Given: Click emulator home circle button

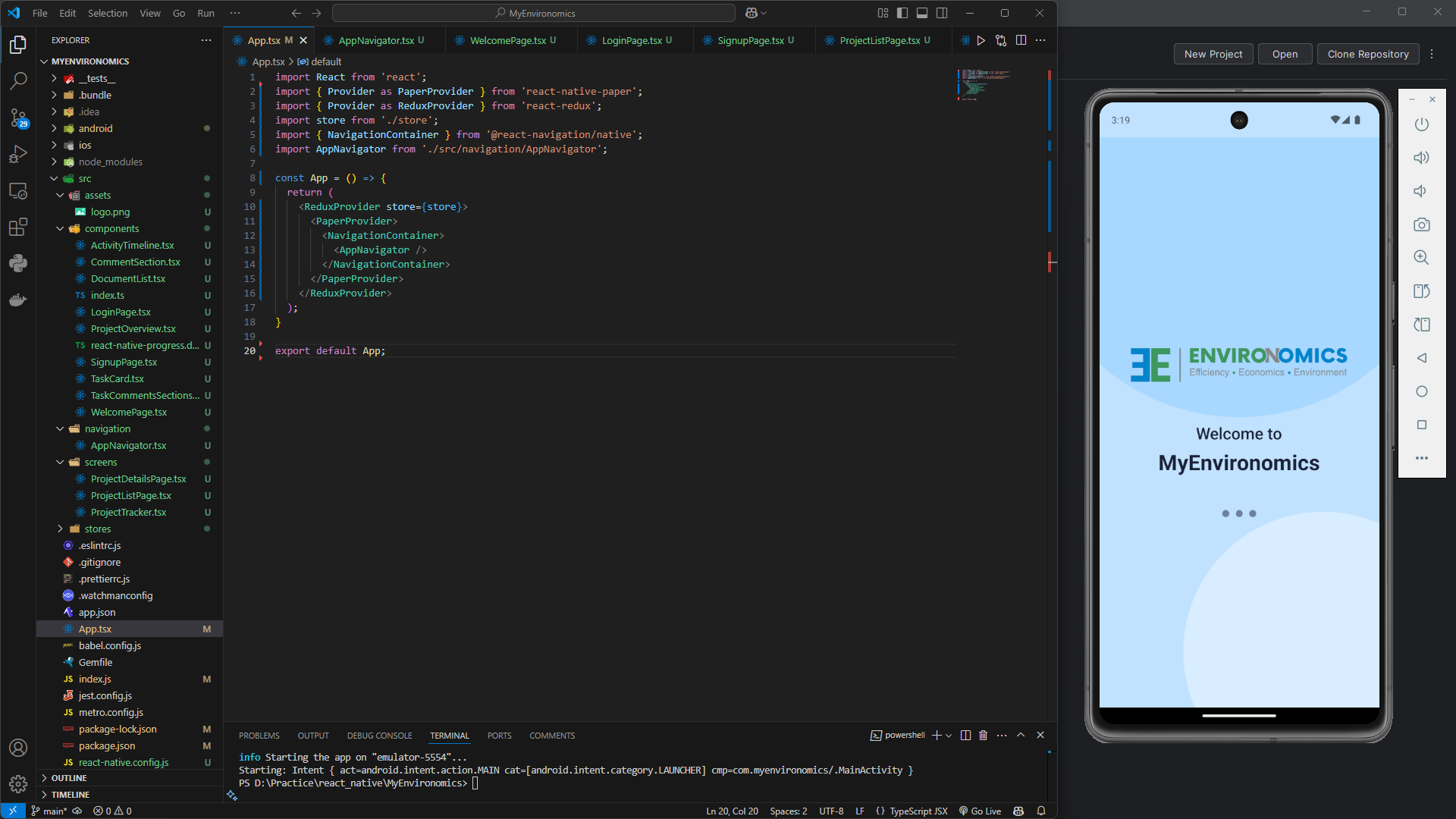Looking at the screenshot, I should pyautogui.click(x=1421, y=391).
